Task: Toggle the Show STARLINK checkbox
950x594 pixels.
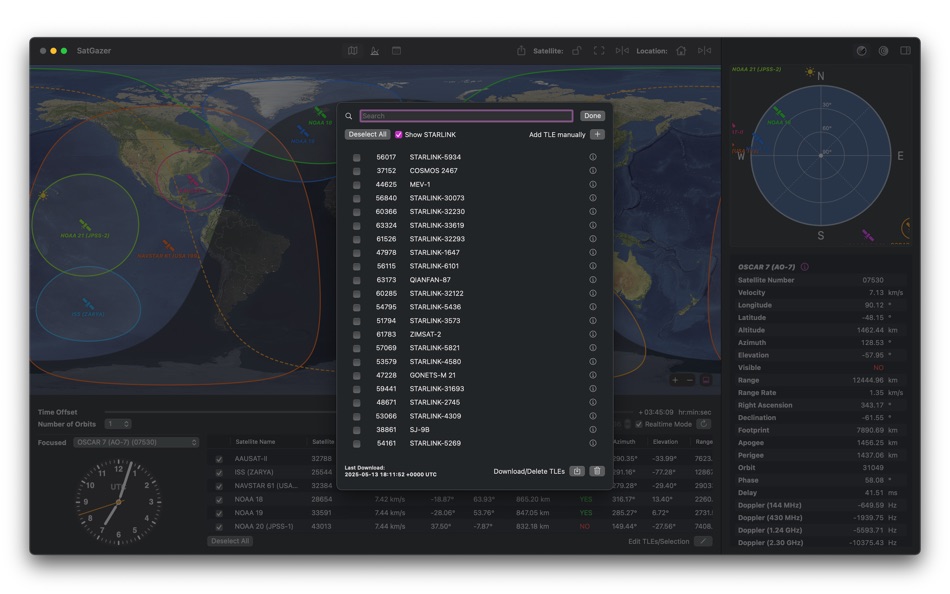Action: coord(399,135)
